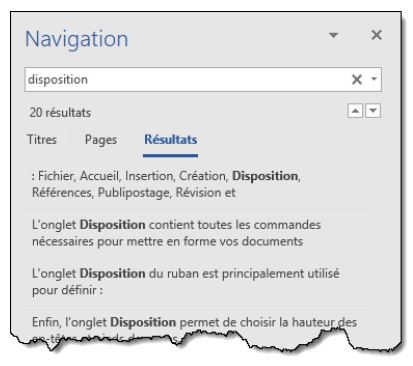The height and width of the screenshot is (366, 413).
Task: Click the '20 résultats' count label
Action: tap(60, 113)
